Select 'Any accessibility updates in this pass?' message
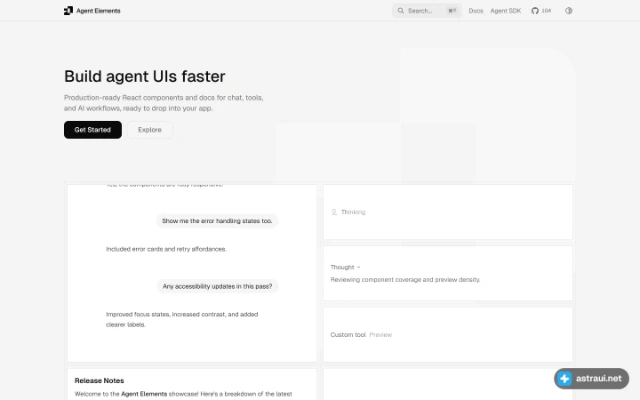 (217, 287)
